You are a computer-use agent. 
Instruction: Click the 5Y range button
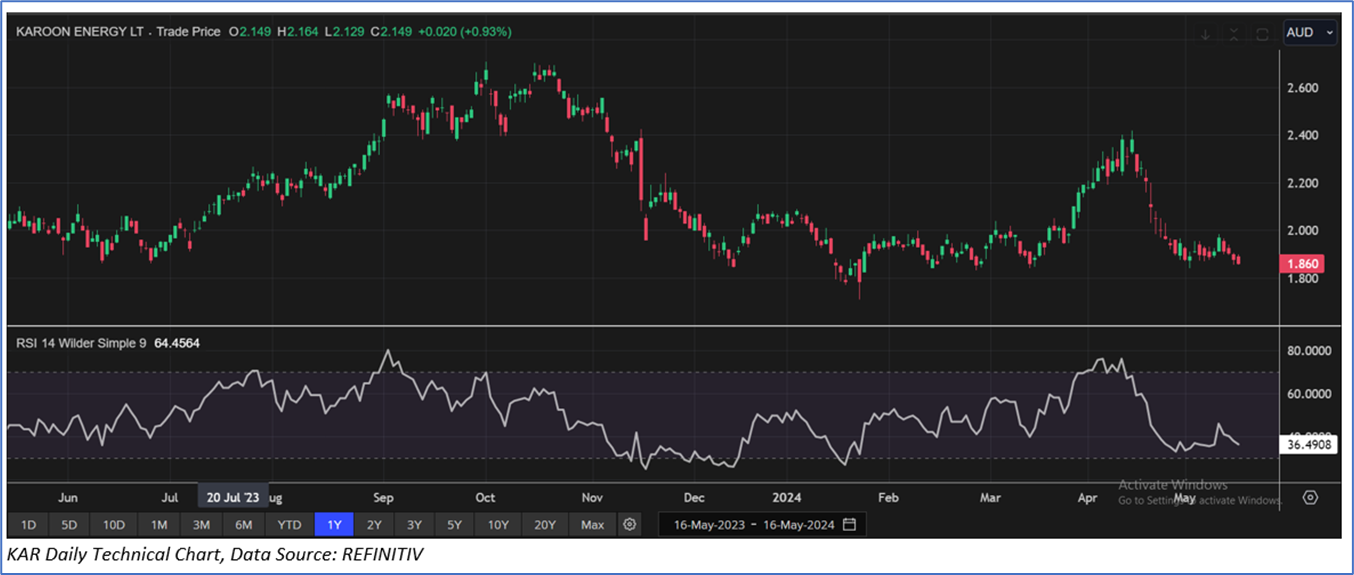454,524
